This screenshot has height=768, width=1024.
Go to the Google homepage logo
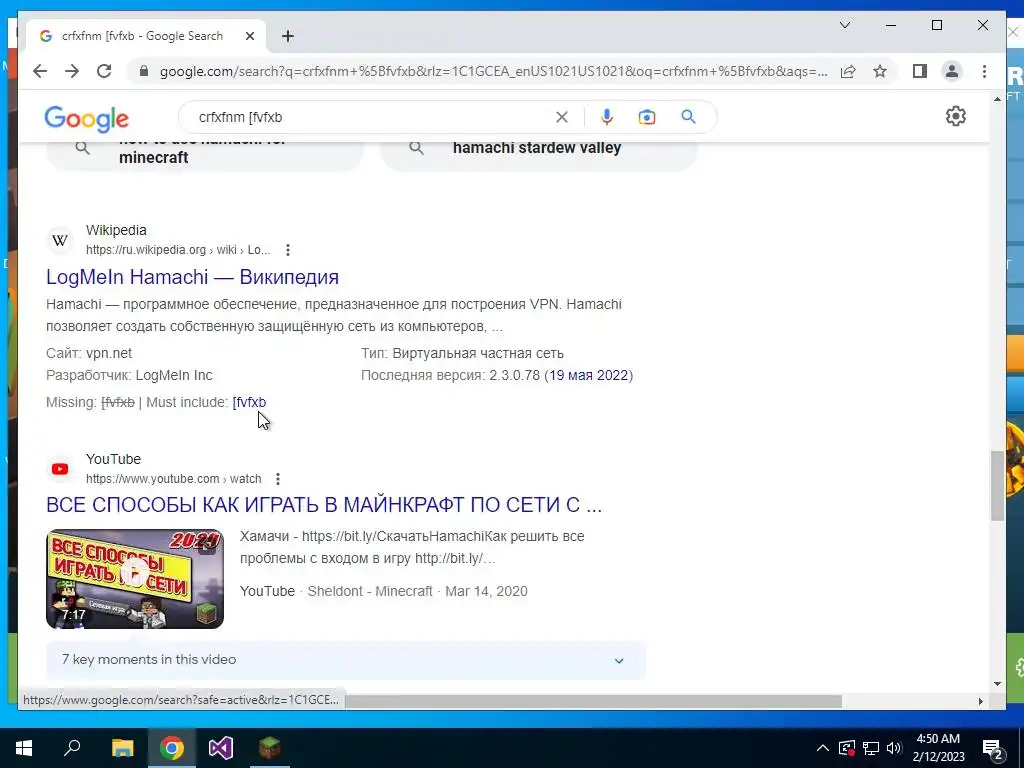[x=86, y=119]
